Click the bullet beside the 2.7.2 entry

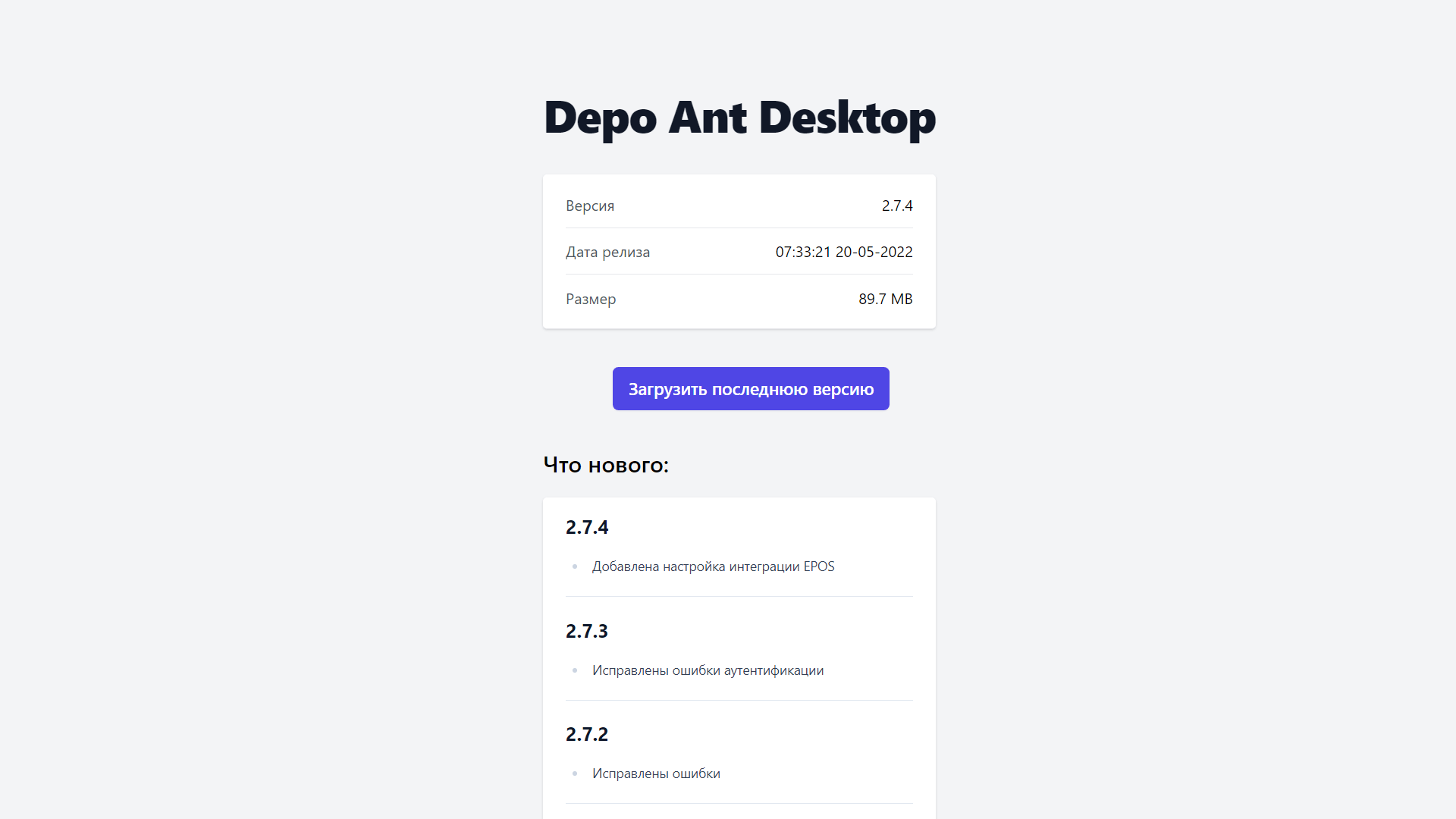(575, 773)
